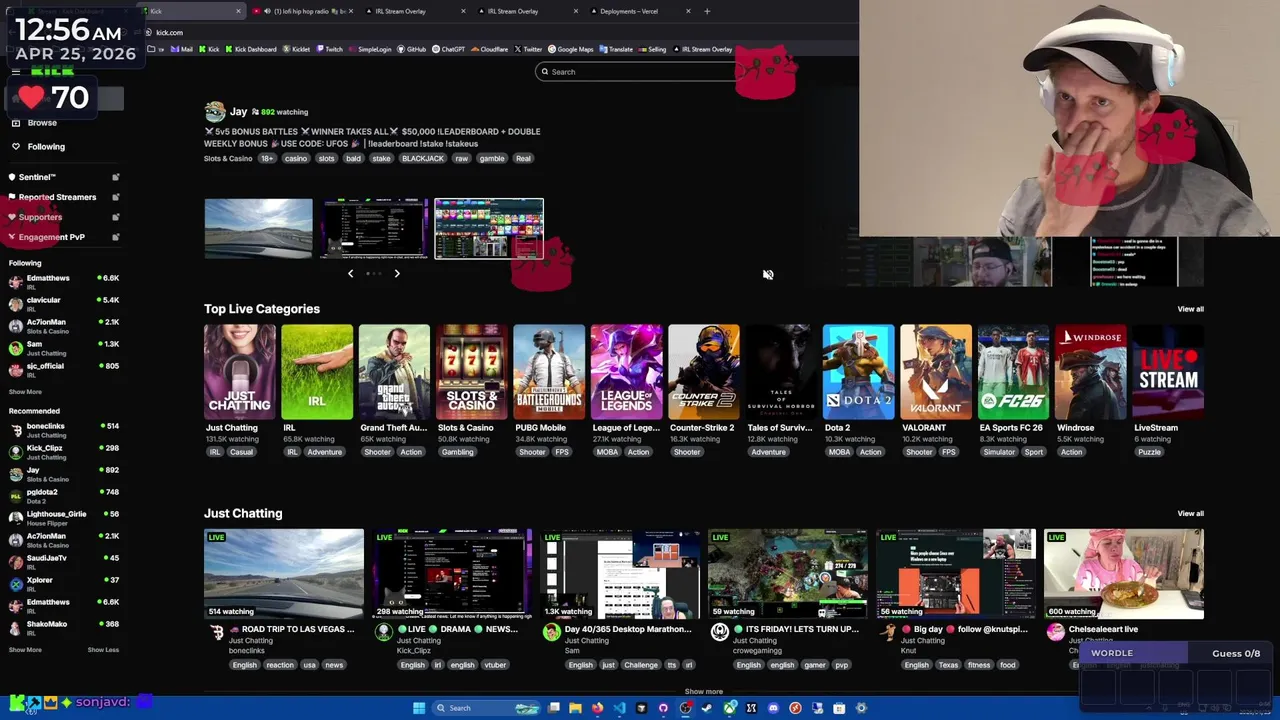Expand Recommended list with Show More
The height and width of the screenshot is (720, 1280).
25,650
